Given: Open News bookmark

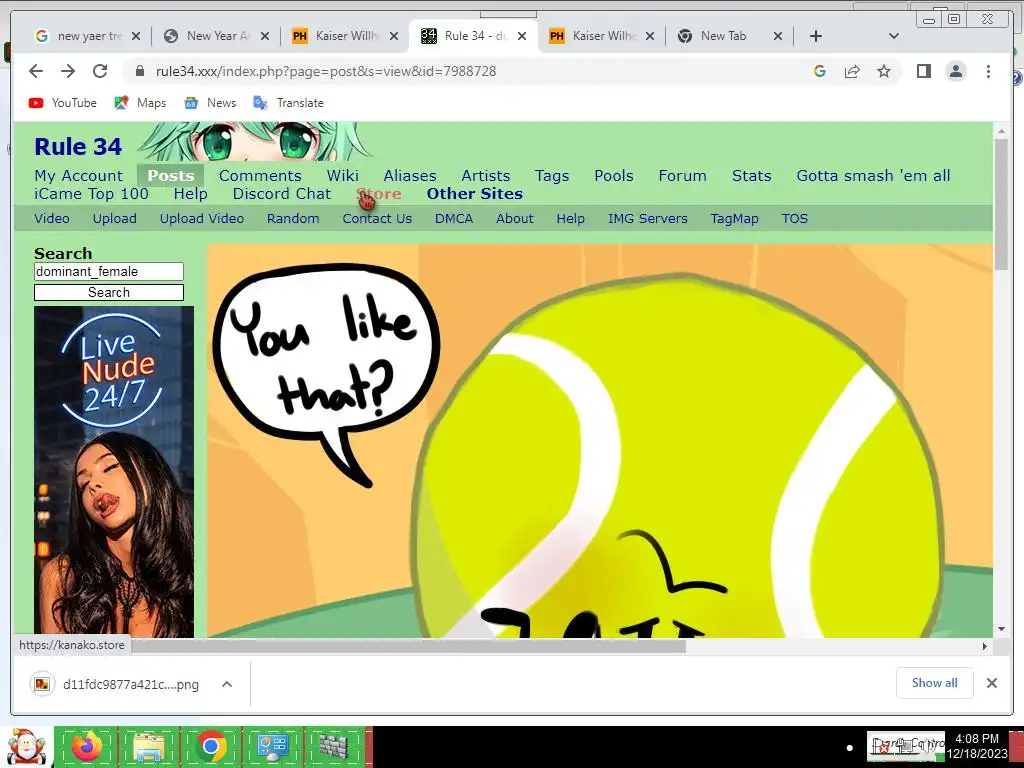Looking at the screenshot, I should [x=210, y=103].
